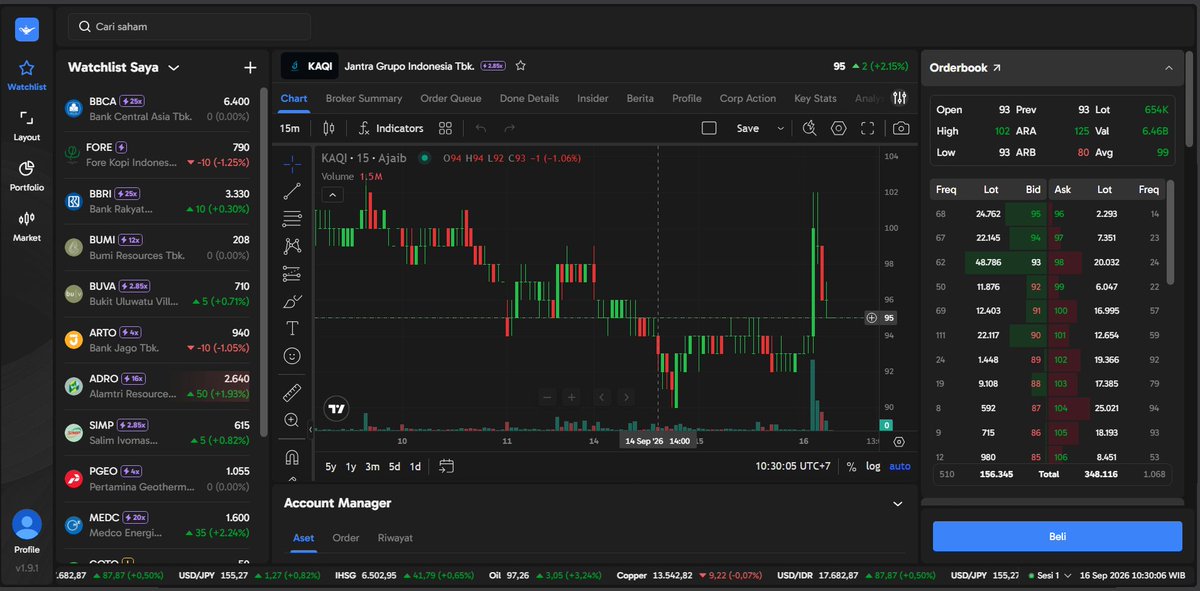Toggle the layout square next to Save
This screenshot has width=1200, height=591.
pyautogui.click(x=709, y=128)
